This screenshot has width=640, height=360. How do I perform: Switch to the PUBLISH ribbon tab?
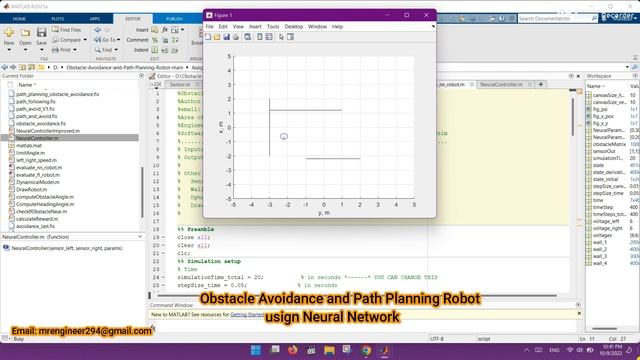click(x=174, y=19)
